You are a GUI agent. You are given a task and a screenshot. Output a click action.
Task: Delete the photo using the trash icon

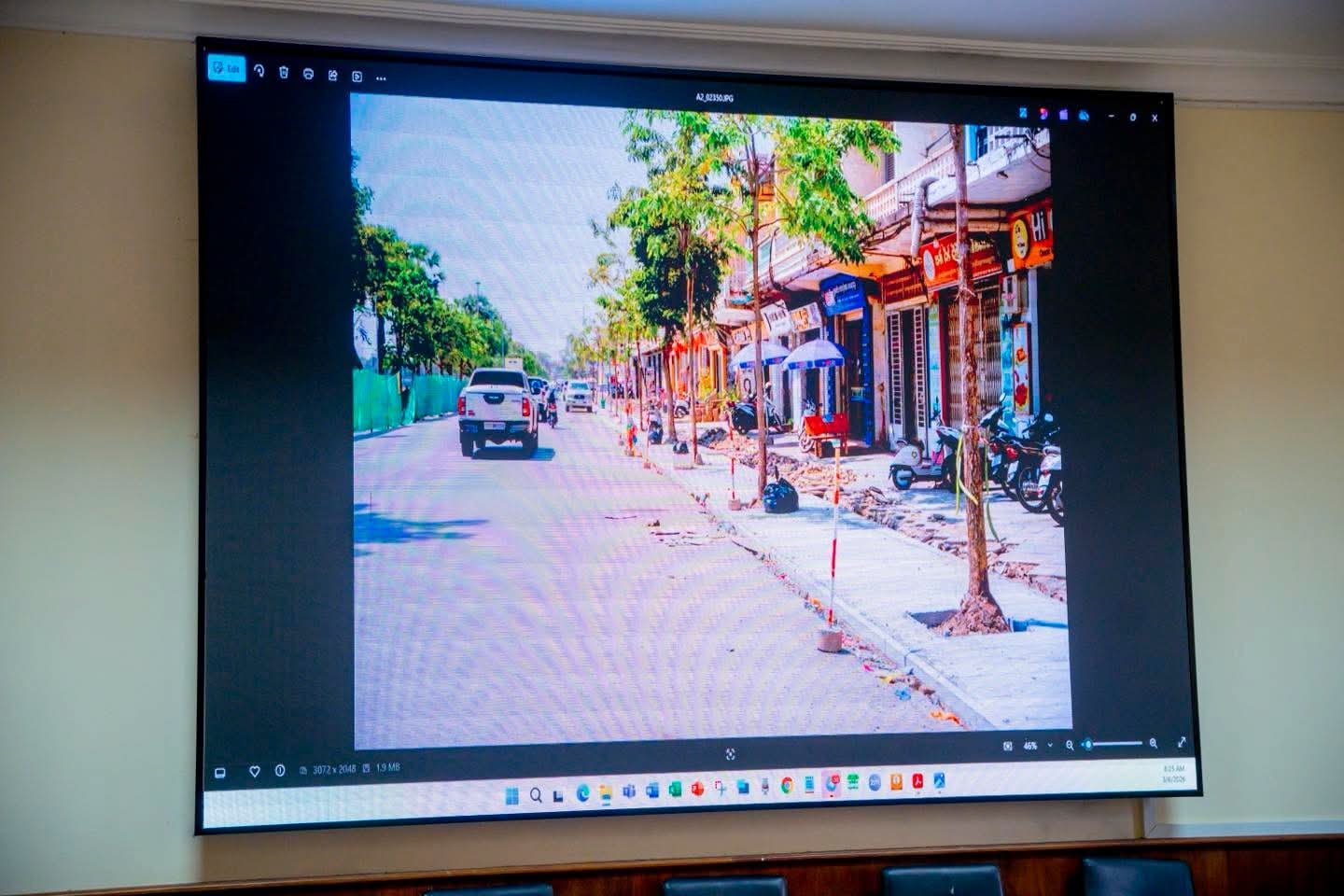[x=284, y=73]
